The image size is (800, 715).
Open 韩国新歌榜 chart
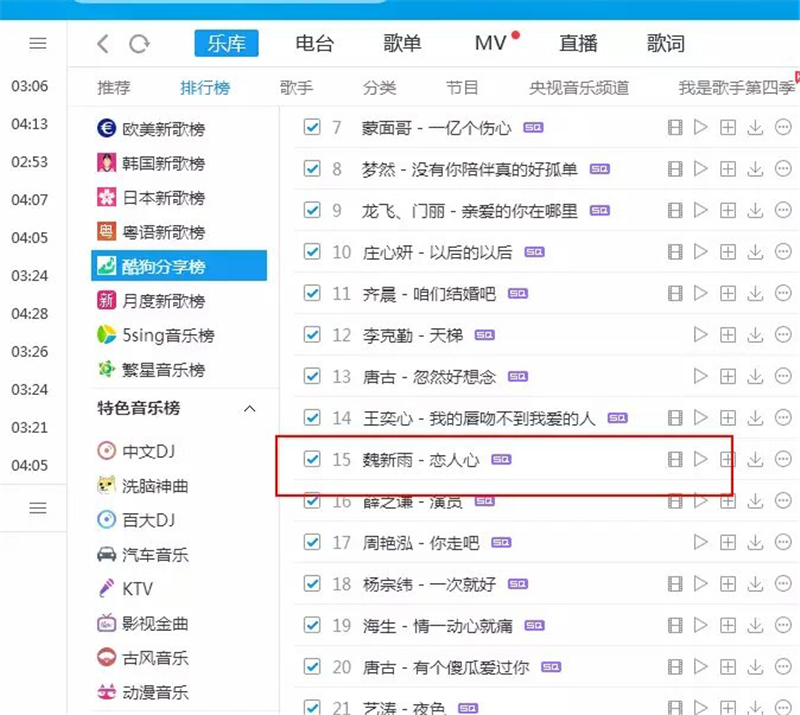151,163
